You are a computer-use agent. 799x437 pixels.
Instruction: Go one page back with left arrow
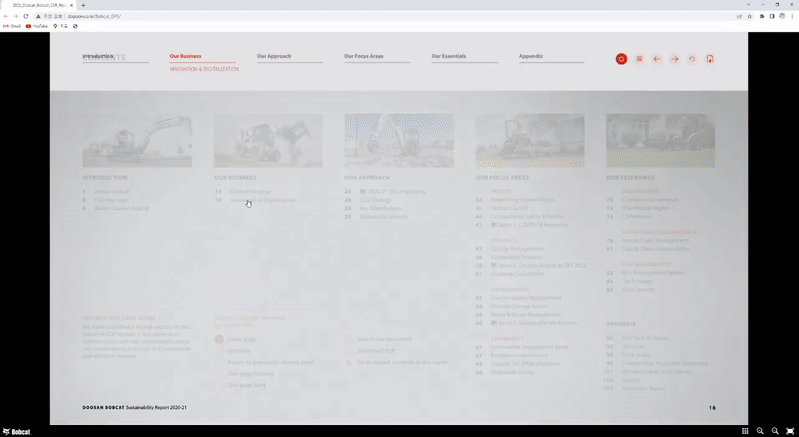click(657, 59)
